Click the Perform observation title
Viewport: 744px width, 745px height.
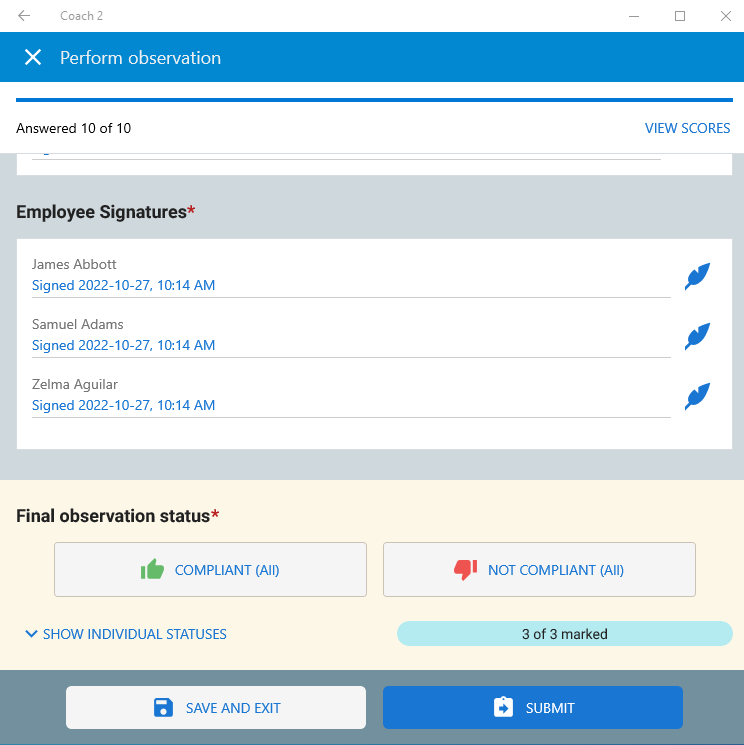pyautogui.click(x=140, y=57)
